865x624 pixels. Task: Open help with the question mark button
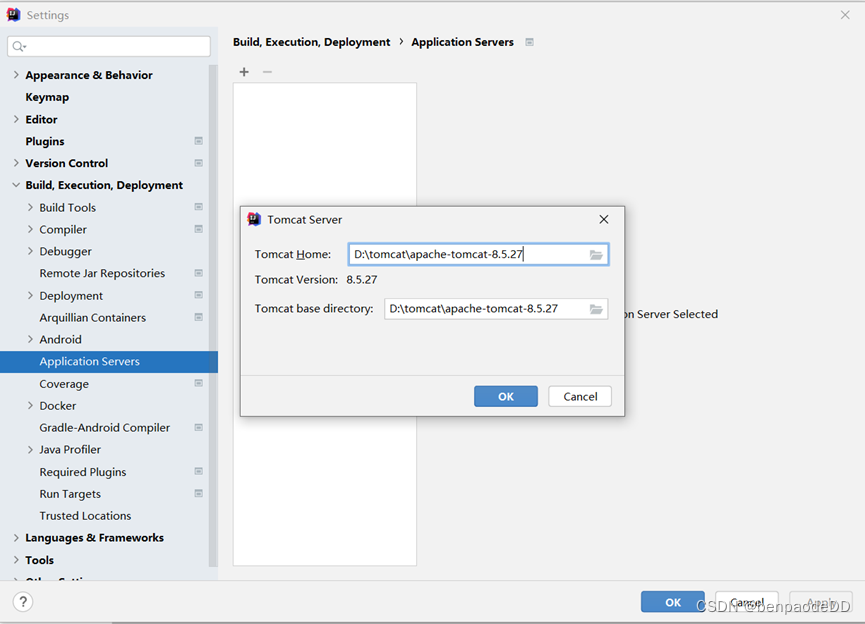23,601
